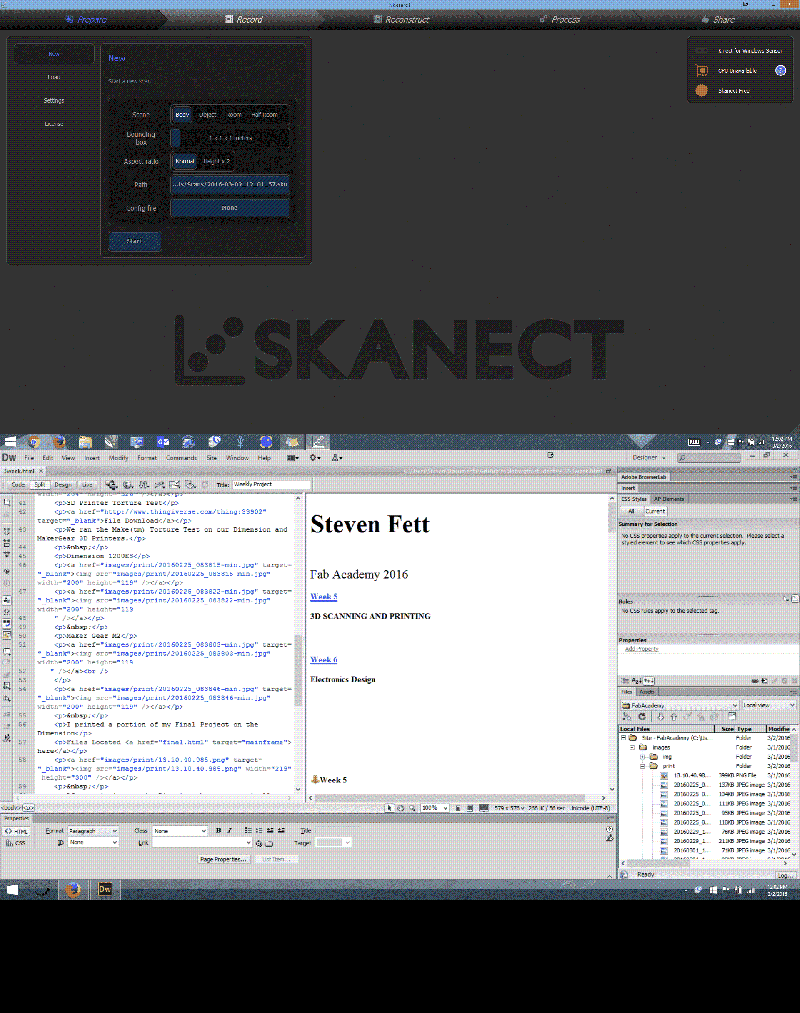
Task: Click the Italic button in Properties
Action: (229, 830)
